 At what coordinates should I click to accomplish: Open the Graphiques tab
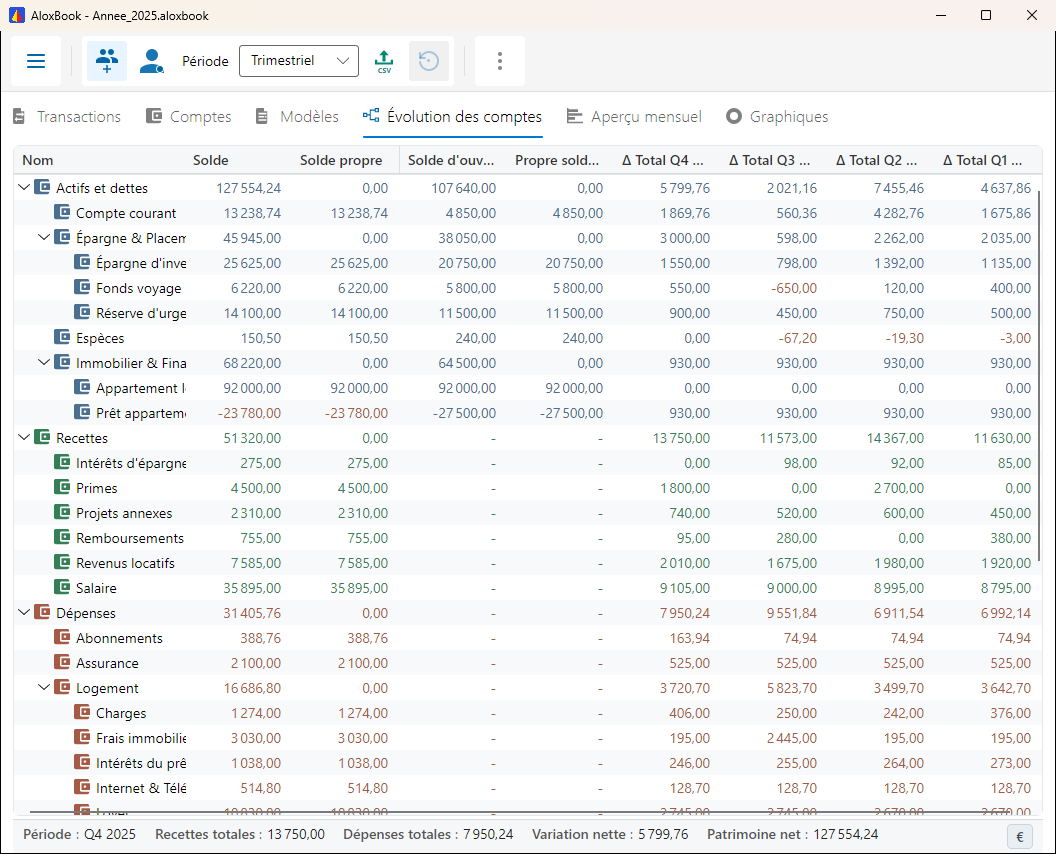777,117
